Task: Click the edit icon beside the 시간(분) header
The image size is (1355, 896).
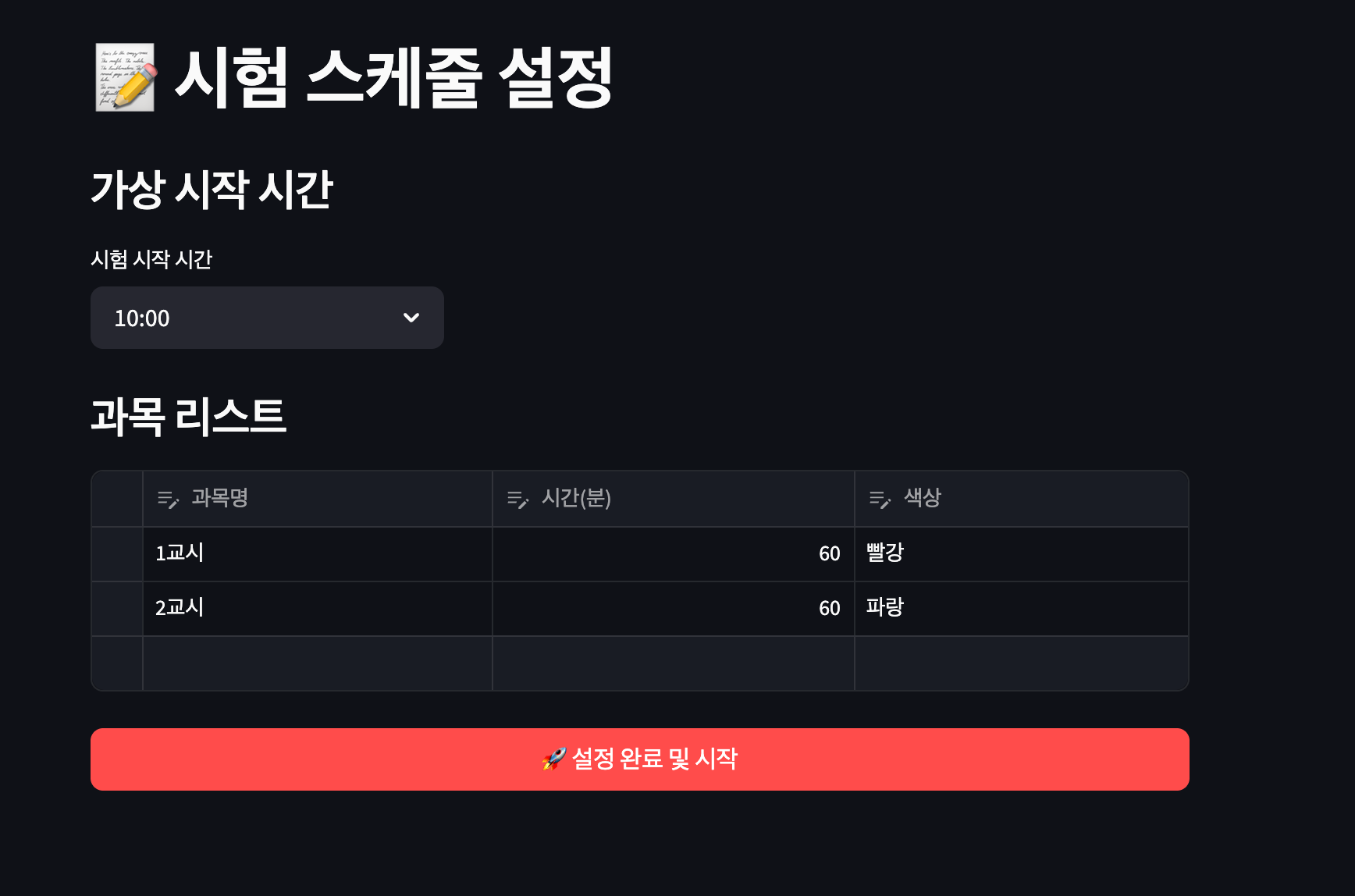Action: click(x=518, y=500)
